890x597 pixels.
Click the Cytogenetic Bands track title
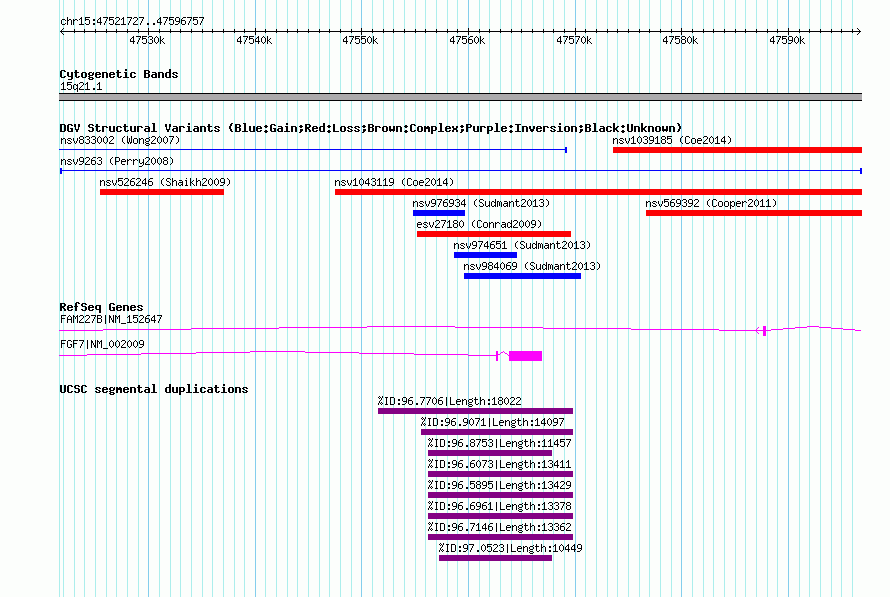tap(119, 74)
